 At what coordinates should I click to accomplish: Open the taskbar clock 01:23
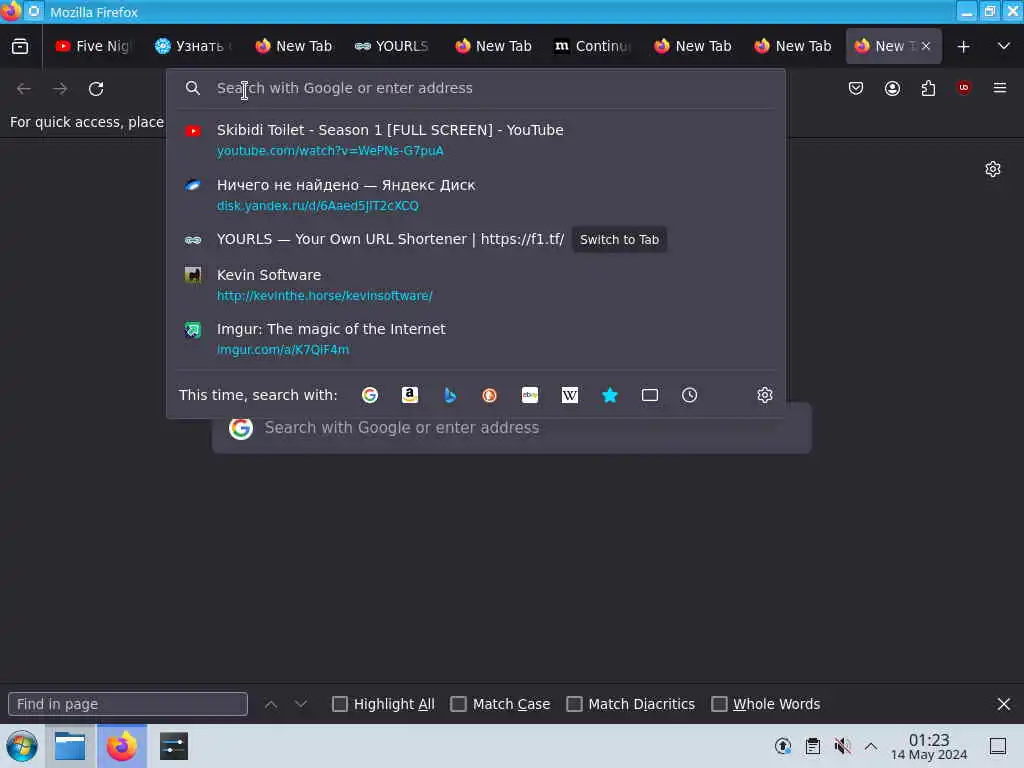[x=929, y=746]
